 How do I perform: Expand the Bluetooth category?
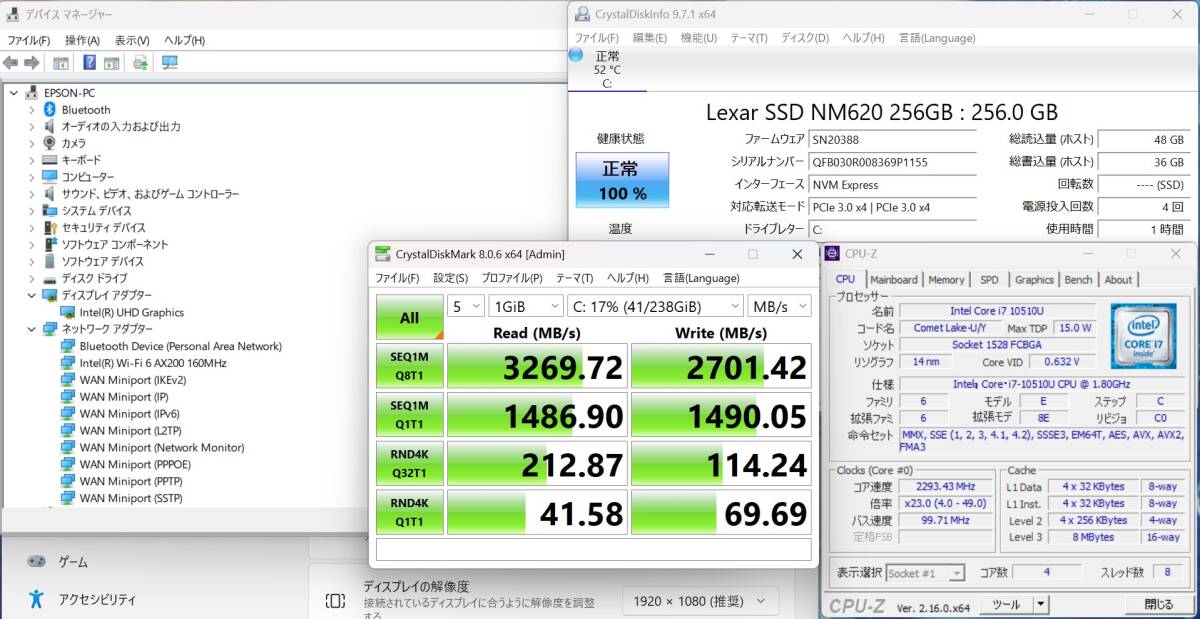(x=31, y=110)
